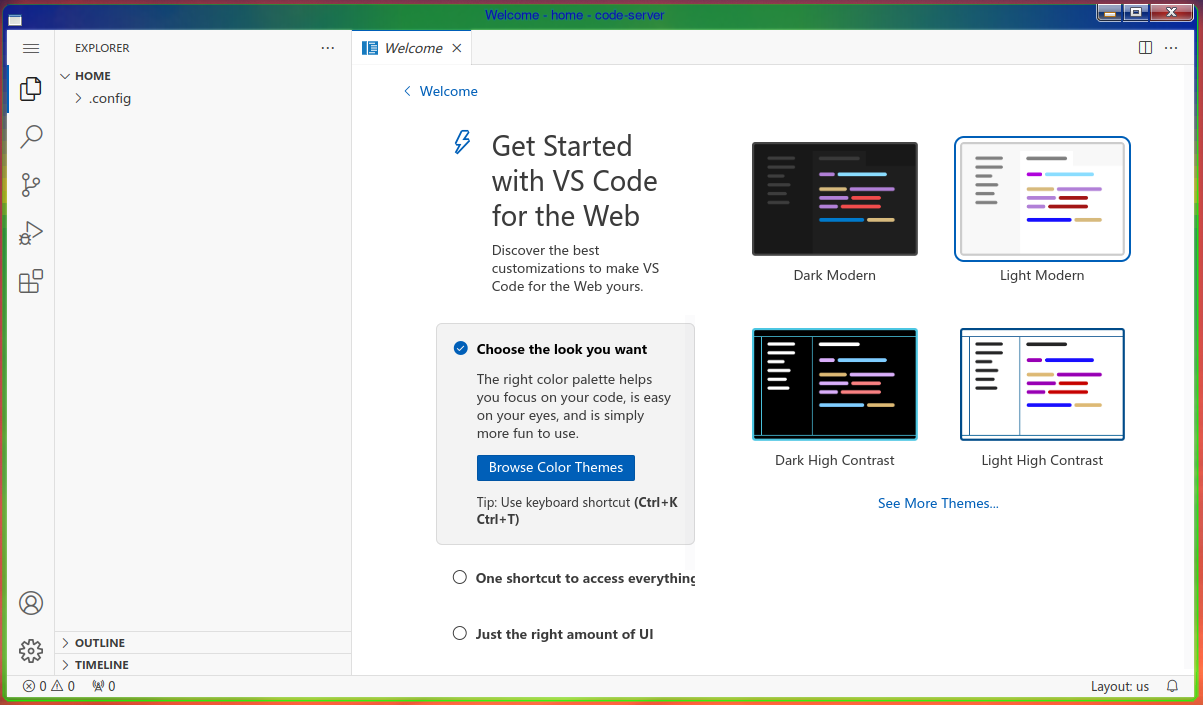This screenshot has height=705, width=1203.
Task: Select the Dark Modern theme thumbnail
Action: [835, 199]
